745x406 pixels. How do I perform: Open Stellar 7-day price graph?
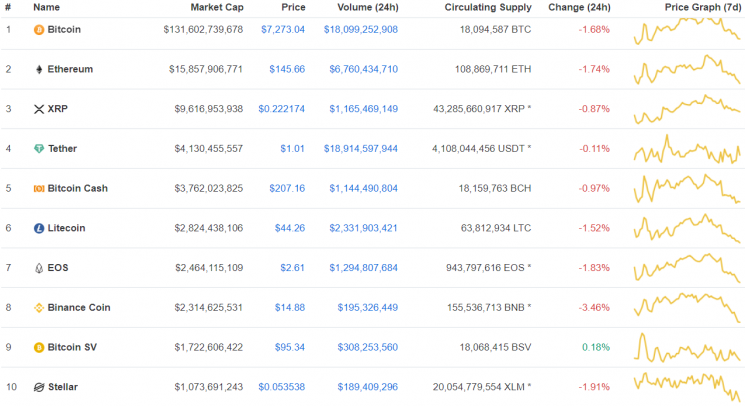687,387
